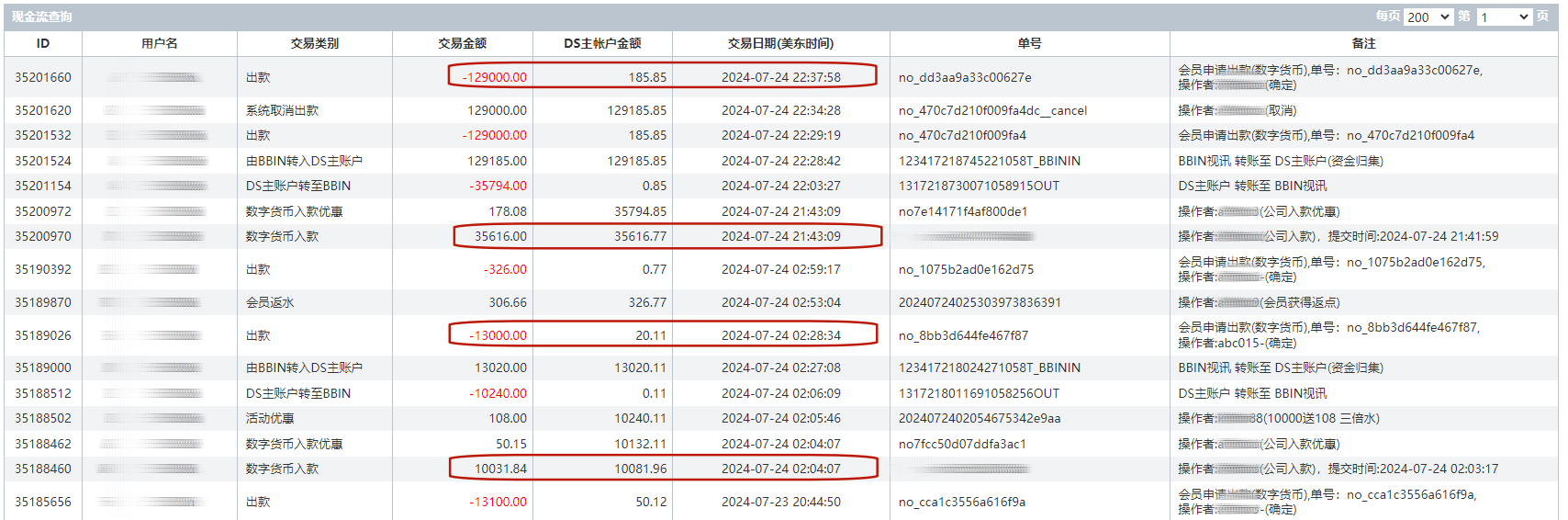1568x520 pixels.
Task: Click the 备注 column header
Action: coord(1363,43)
